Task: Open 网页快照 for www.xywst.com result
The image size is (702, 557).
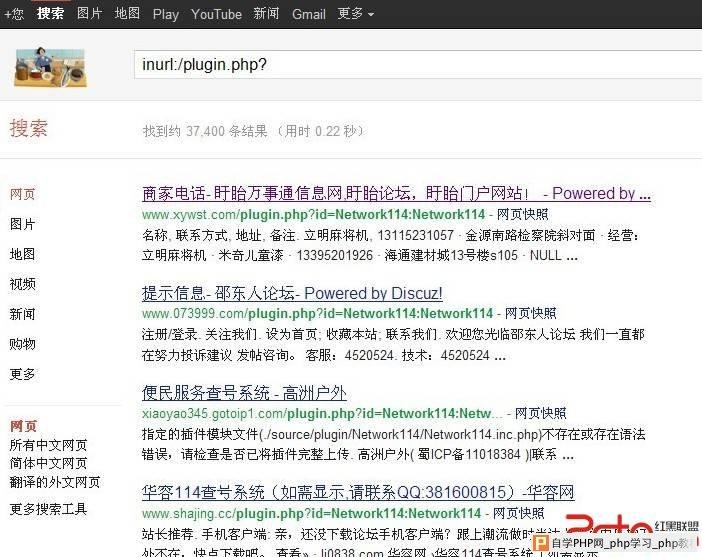Action: [522, 214]
